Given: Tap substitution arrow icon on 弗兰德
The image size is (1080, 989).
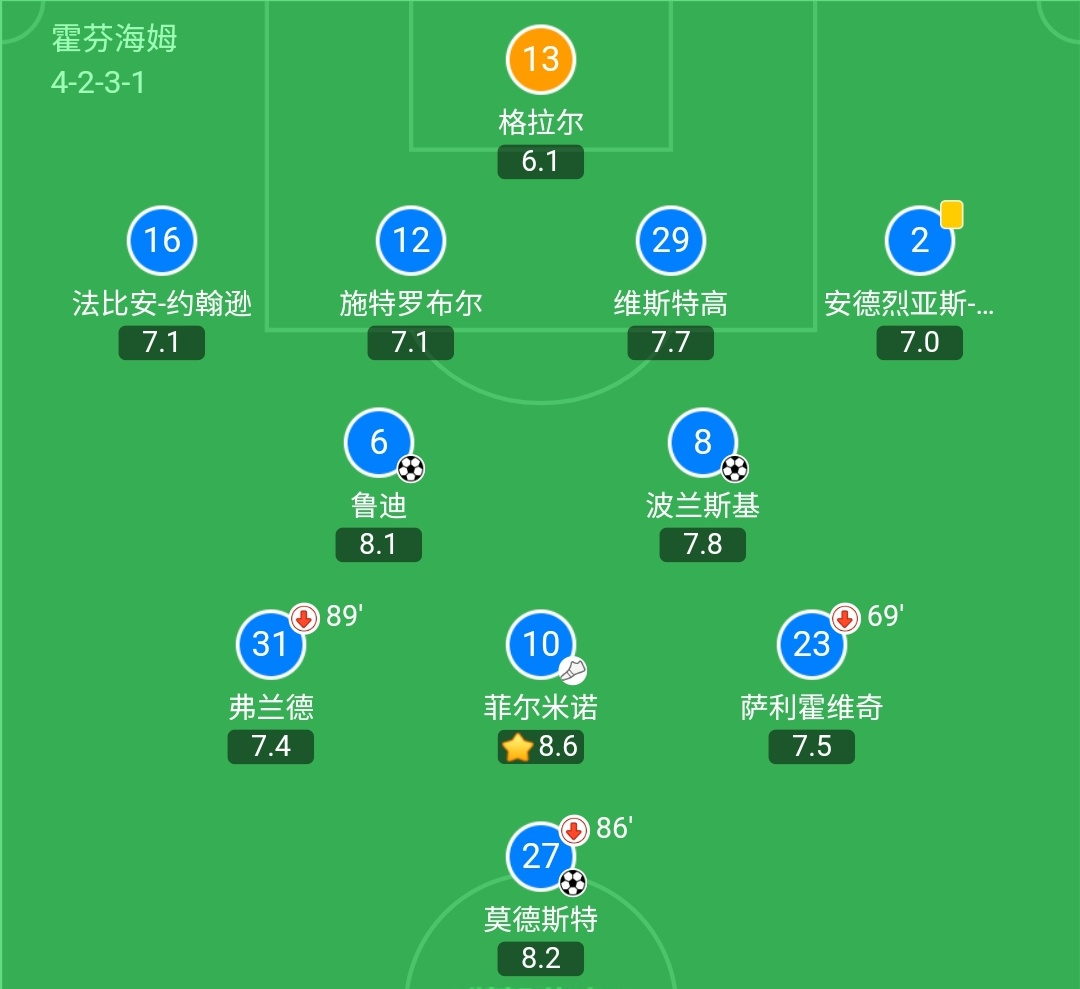Looking at the screenshot, I should pos(304,618).
